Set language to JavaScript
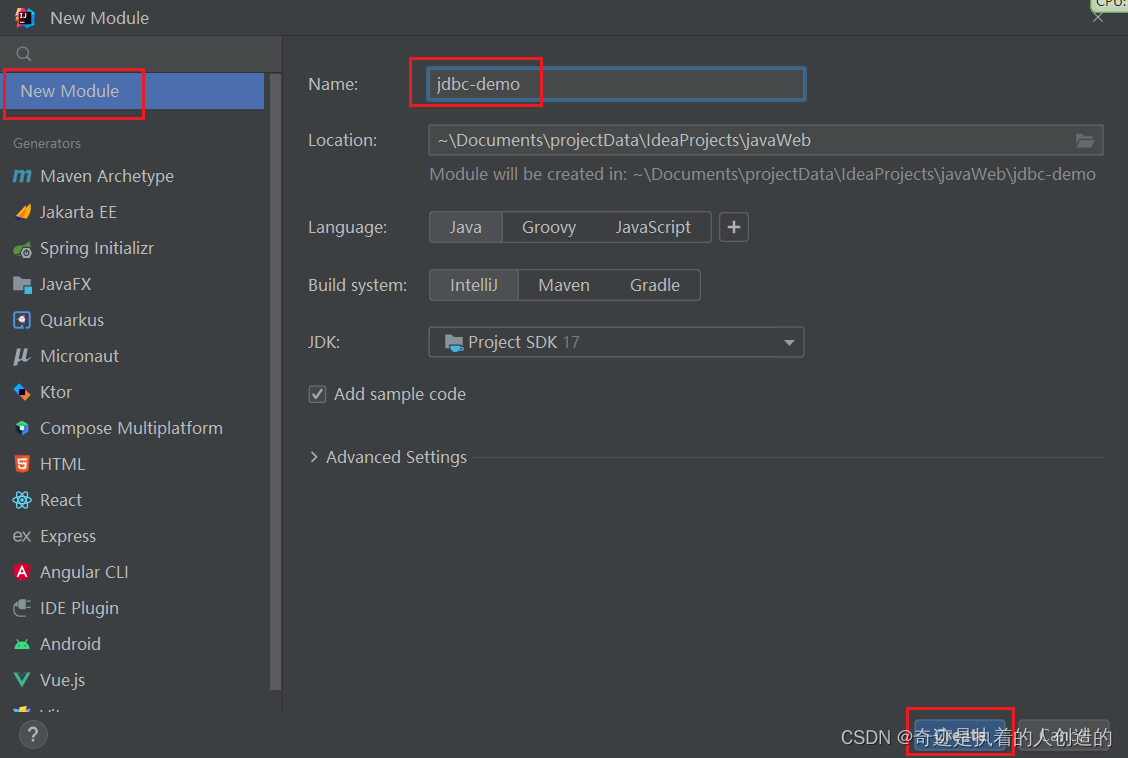1128x758 pixels. click(x=653, y=227)
